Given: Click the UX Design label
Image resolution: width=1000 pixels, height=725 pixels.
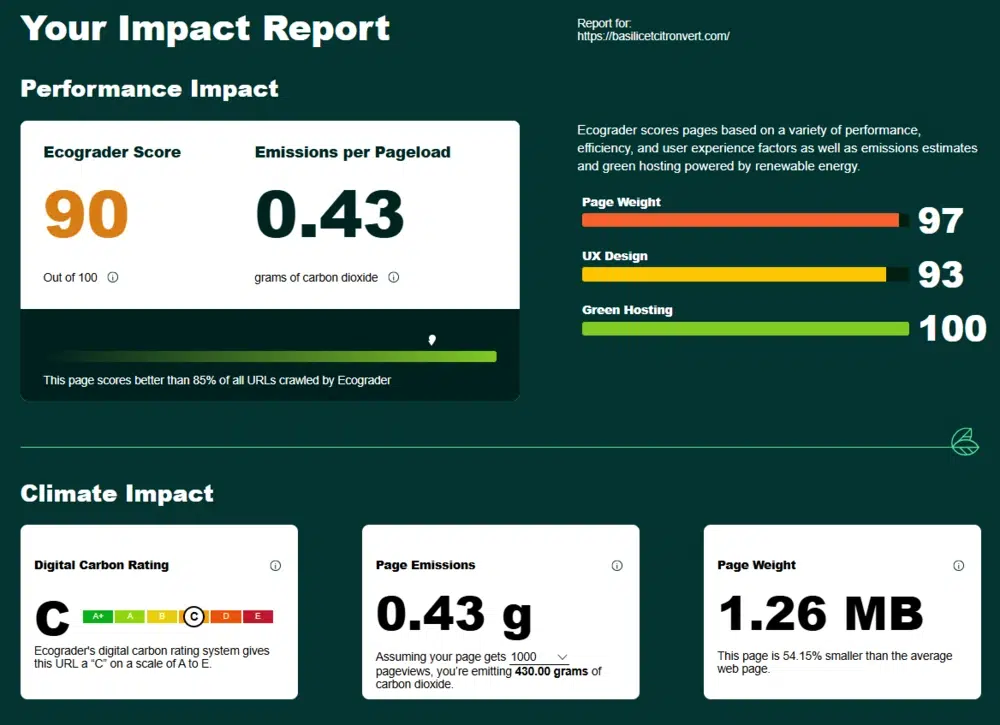Looking at the screenshot, I should tap(615, 256).
